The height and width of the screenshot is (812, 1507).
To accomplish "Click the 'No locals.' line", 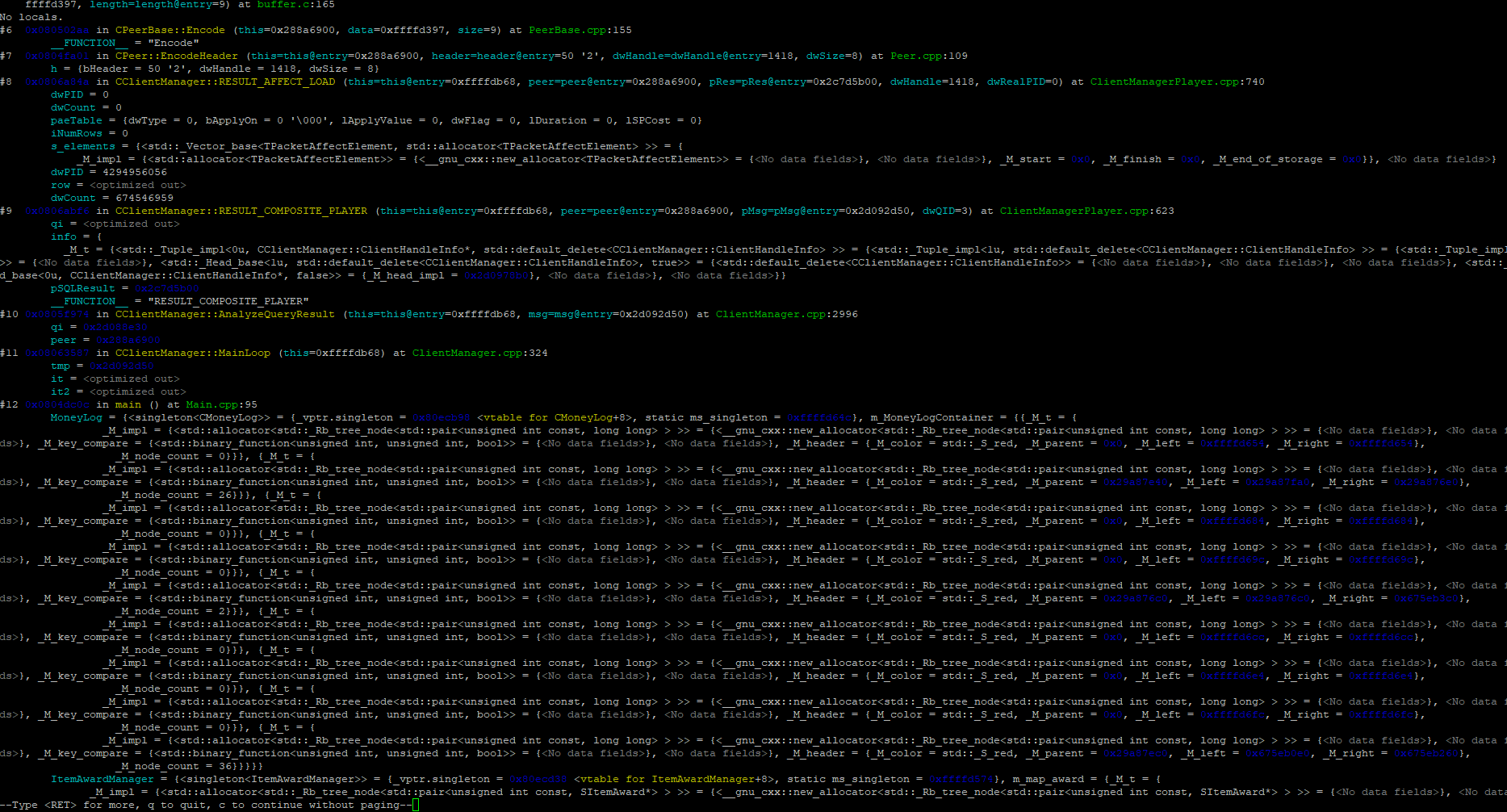I will pyautogui.click(x=31, y=17).
